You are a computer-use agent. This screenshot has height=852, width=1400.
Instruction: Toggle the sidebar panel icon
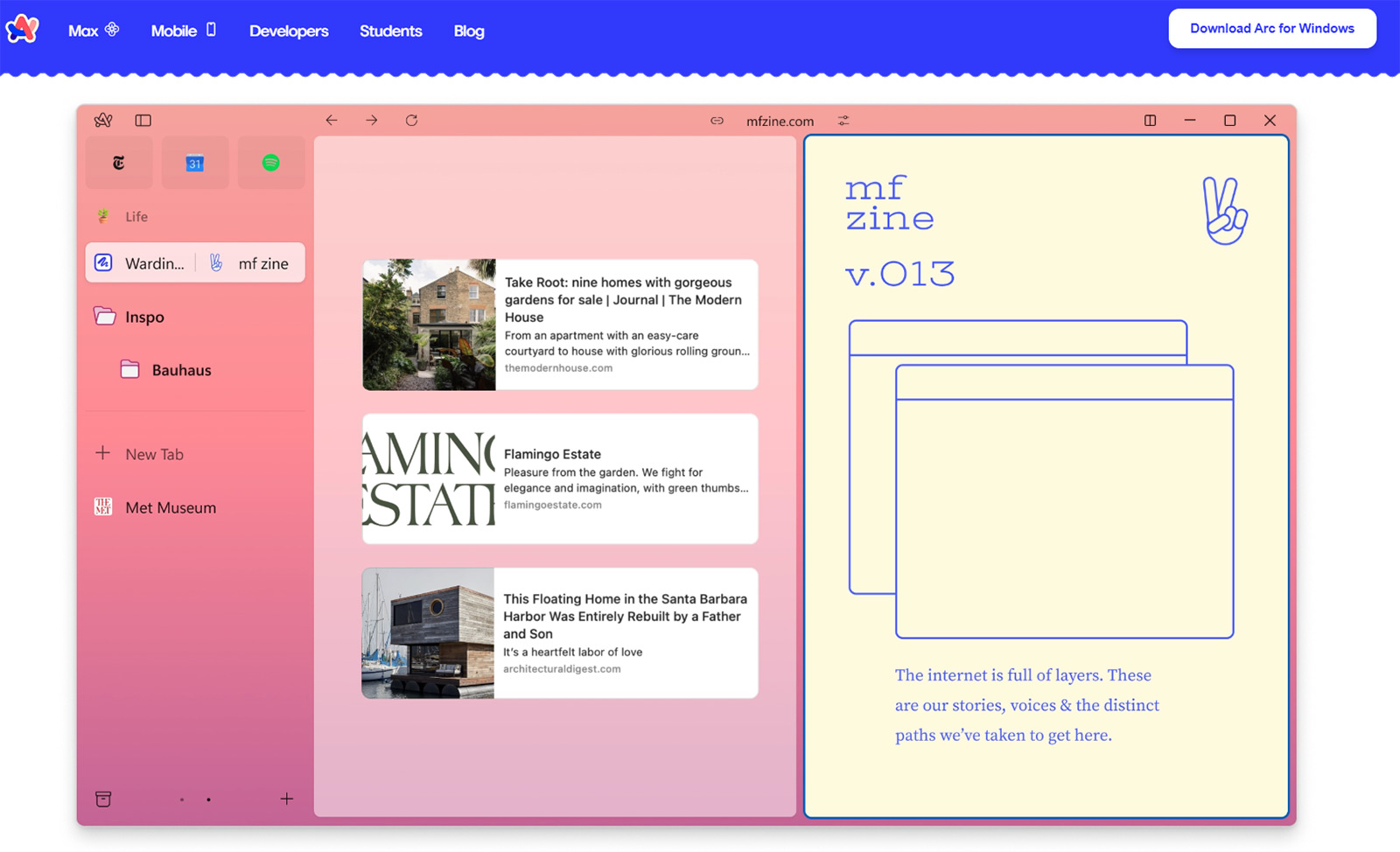[143, 121]
